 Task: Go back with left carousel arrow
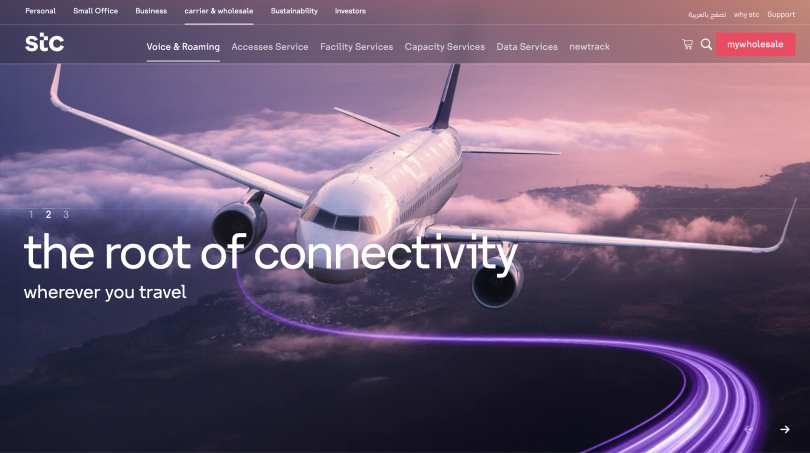[x=749, y=429]
